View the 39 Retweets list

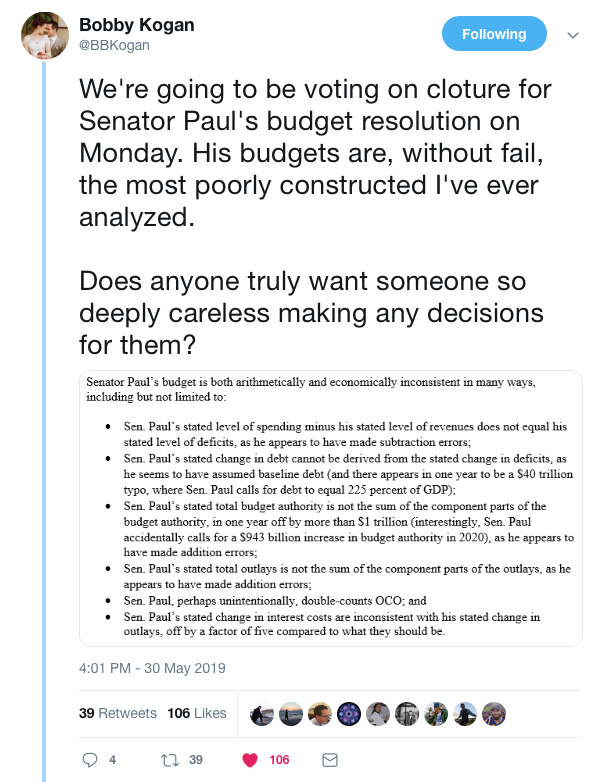117,713
